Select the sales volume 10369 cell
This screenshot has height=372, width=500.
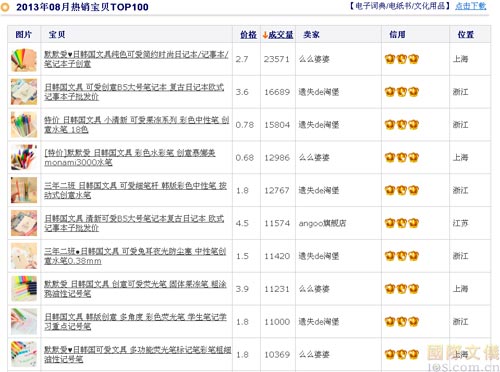[x=277, y=354]
